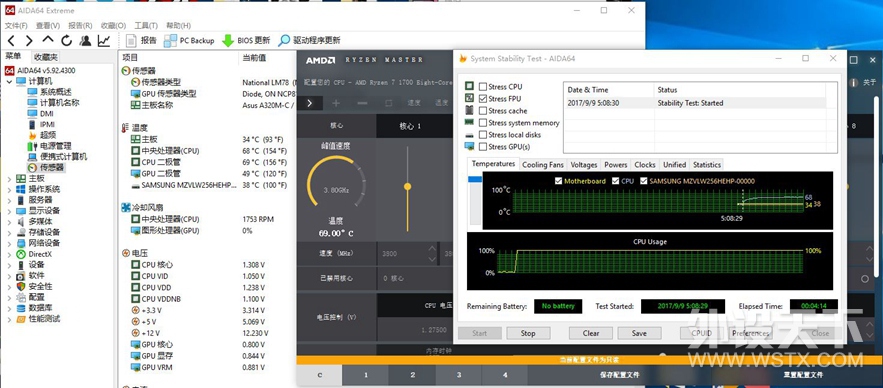The height and width of the screenshot is (388, 883).
Task: Click the 安全性 shield icon in the tree
Action: (21, 286)
